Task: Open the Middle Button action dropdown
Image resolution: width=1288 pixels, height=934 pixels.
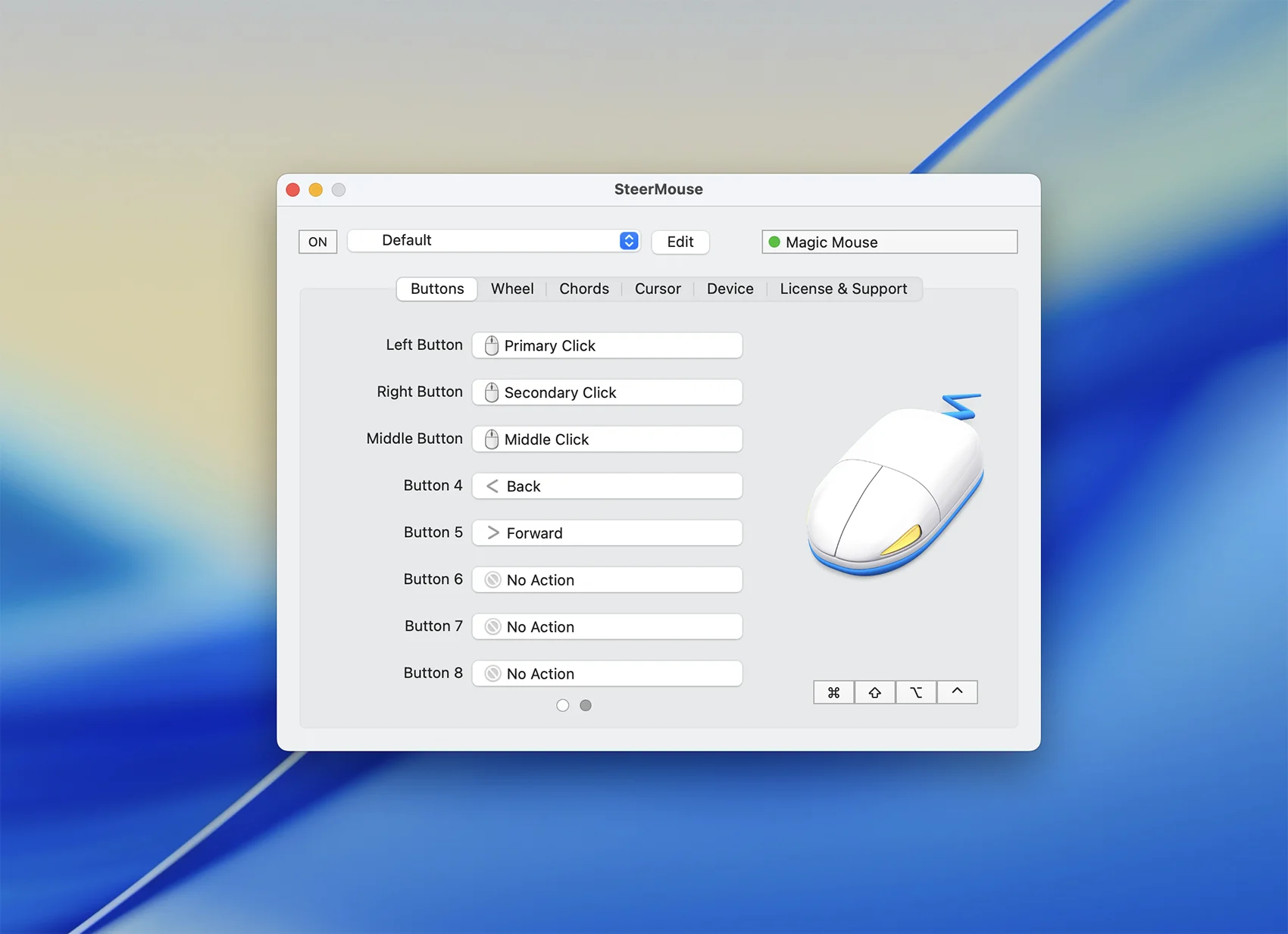Action: coord(607,439)
